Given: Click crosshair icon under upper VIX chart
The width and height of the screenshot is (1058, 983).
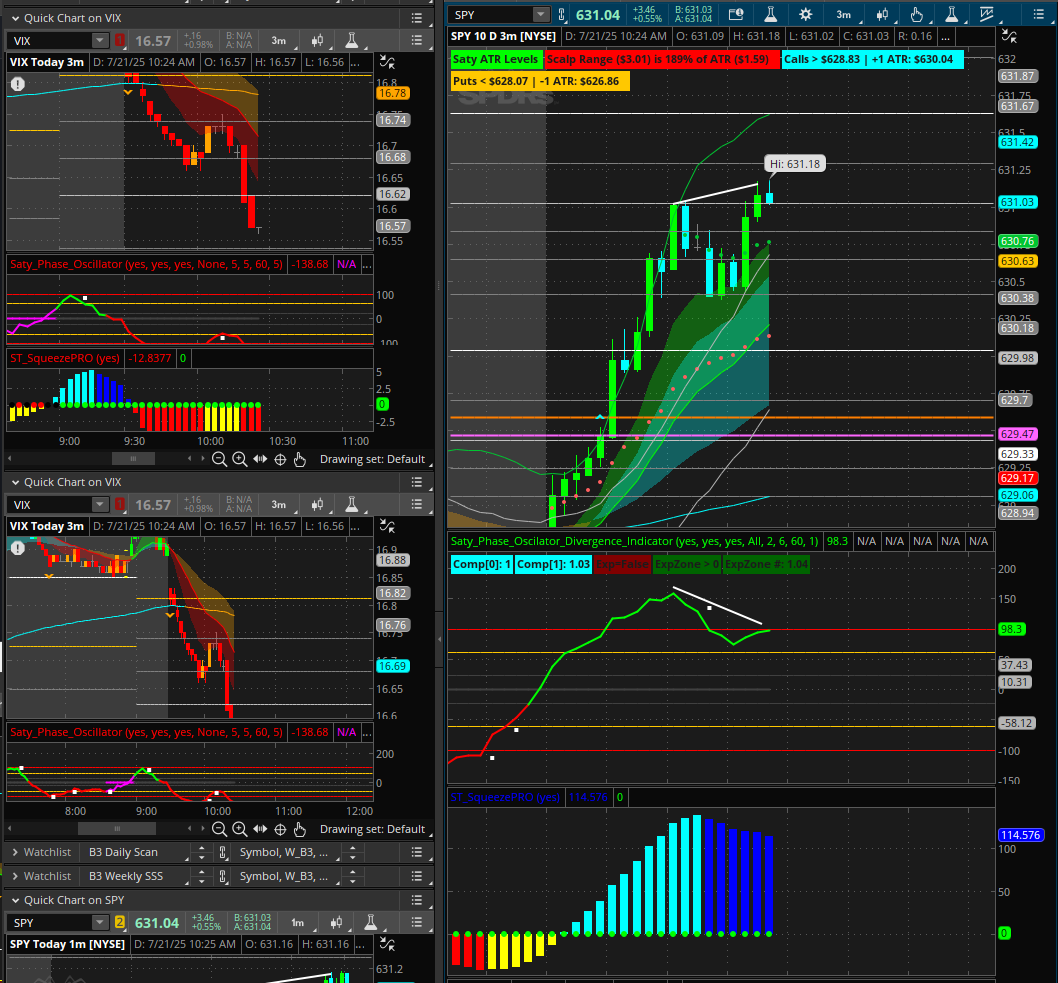Looking at the screenshot, I should pos(280,459).
